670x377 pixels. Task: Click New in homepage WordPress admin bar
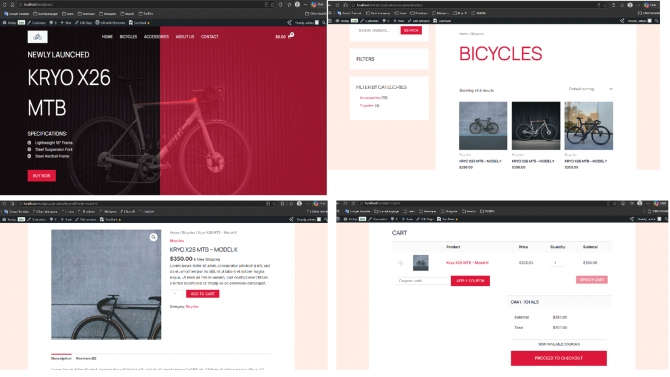coord(66,23)
